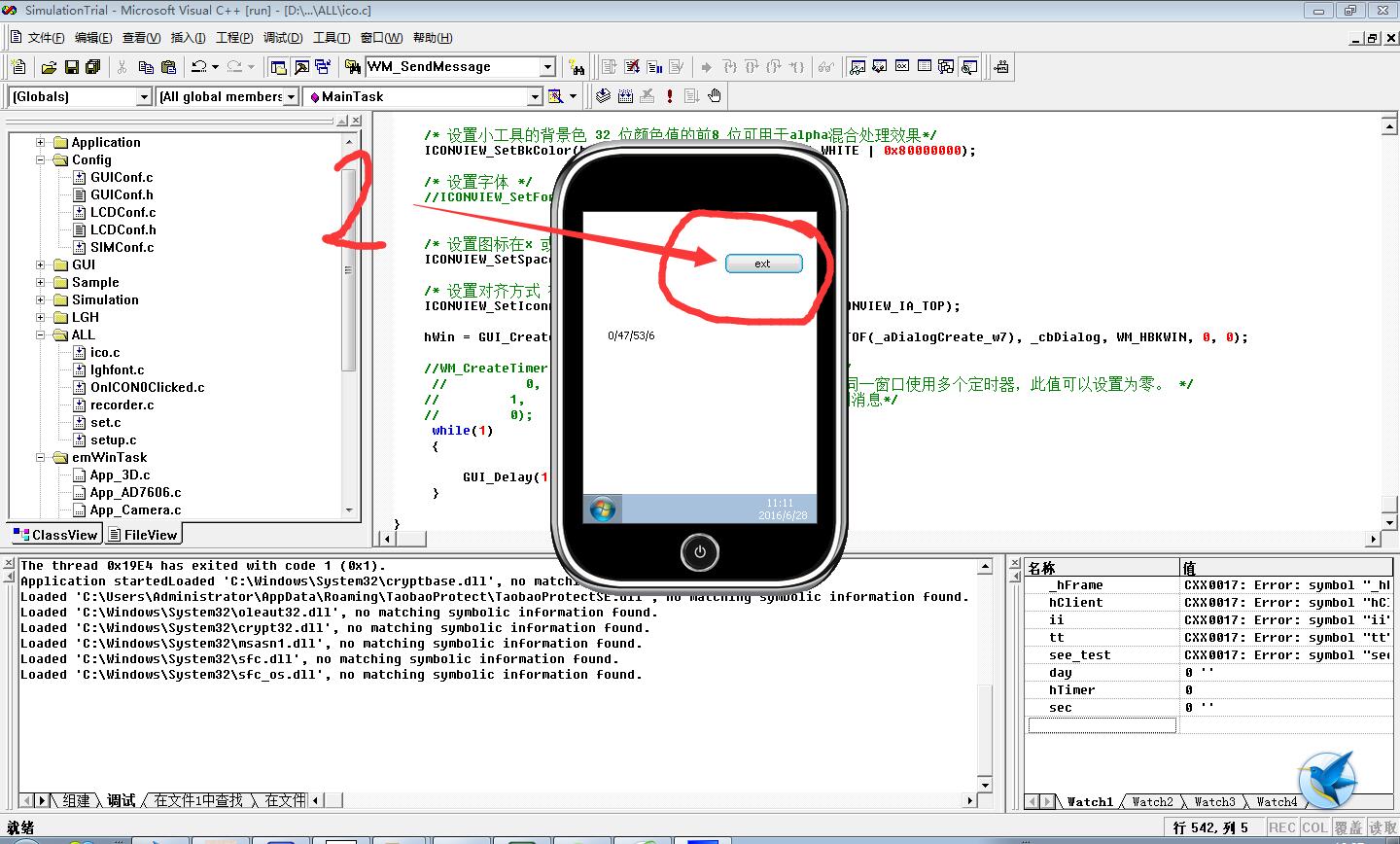Image resolution: width=1400 pixels, height=844 pixels.
Task: Open the All global members filter combo
Action: coord(227,96)
